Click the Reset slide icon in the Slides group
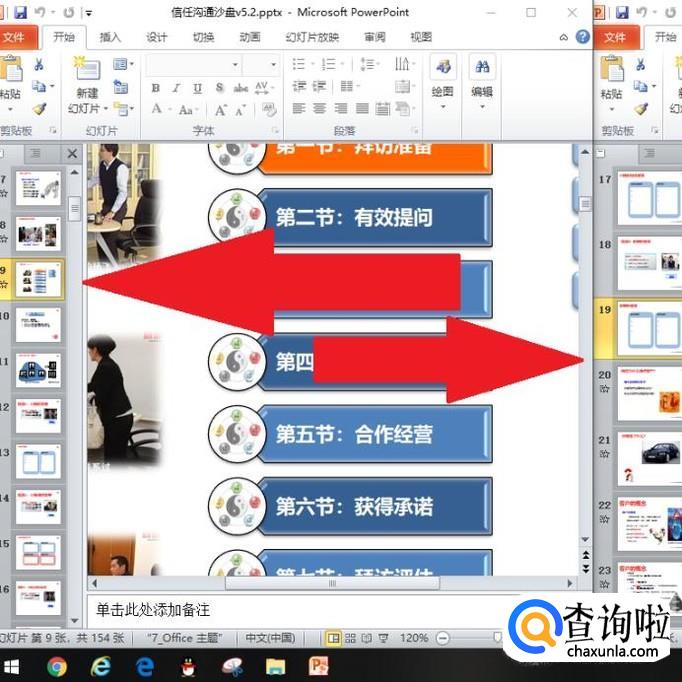682x682 pixels. point(120,87)
